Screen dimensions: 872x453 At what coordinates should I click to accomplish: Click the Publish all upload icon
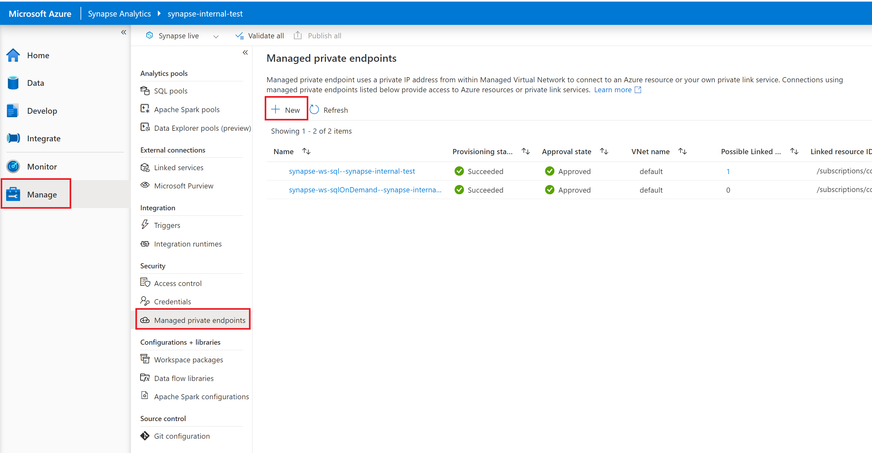[x=298, y=36]
